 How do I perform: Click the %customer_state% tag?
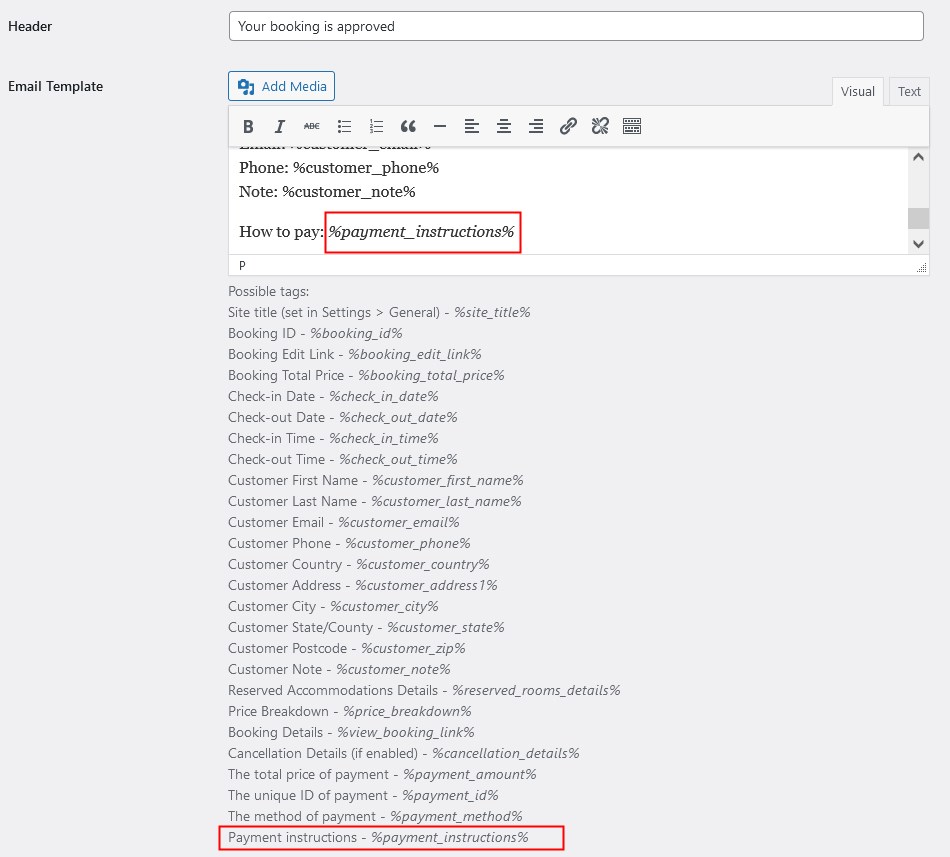tap(445, 627)
